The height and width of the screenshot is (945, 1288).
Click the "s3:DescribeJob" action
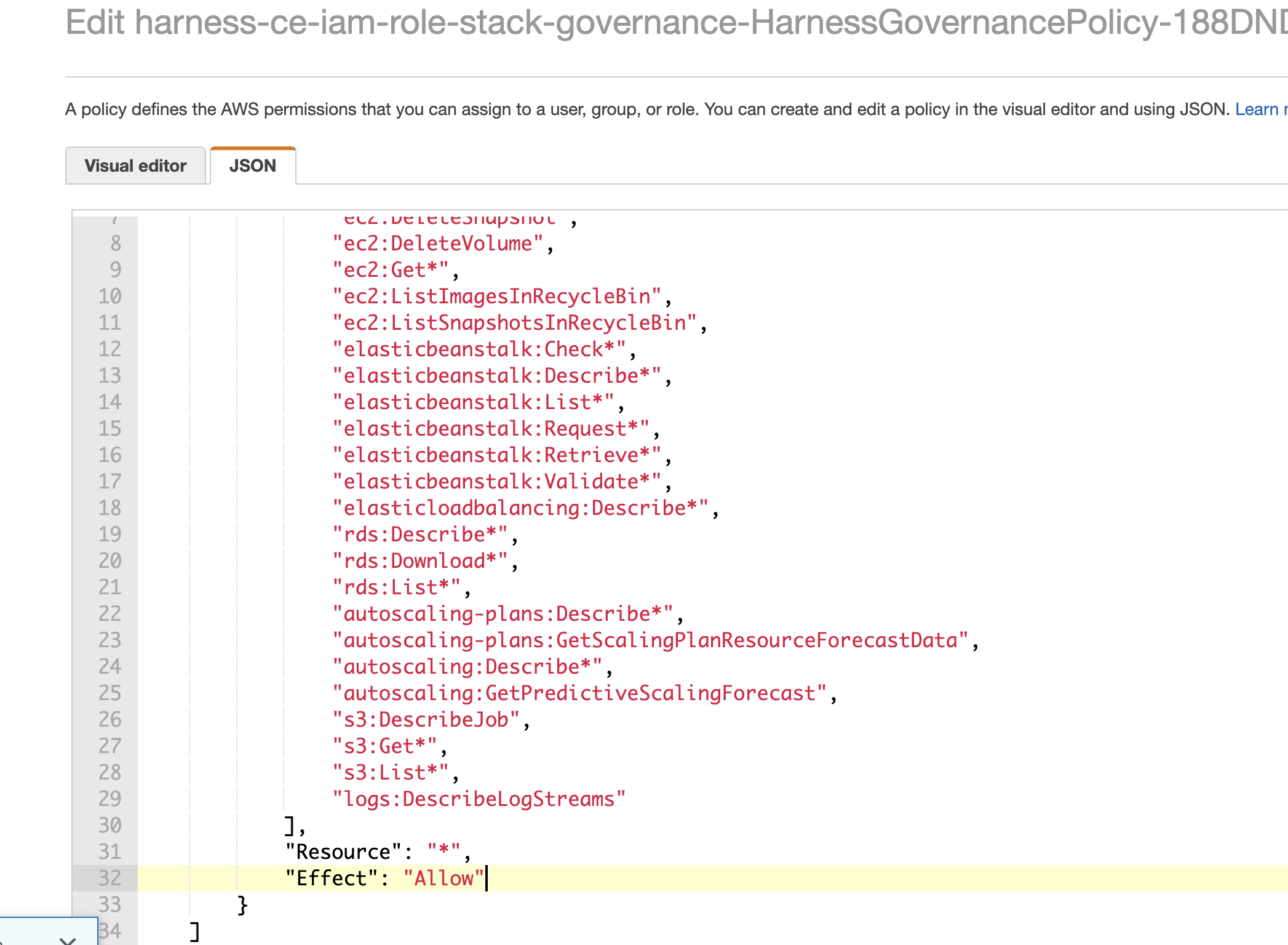pyautogui.click(x=426, y=720)
